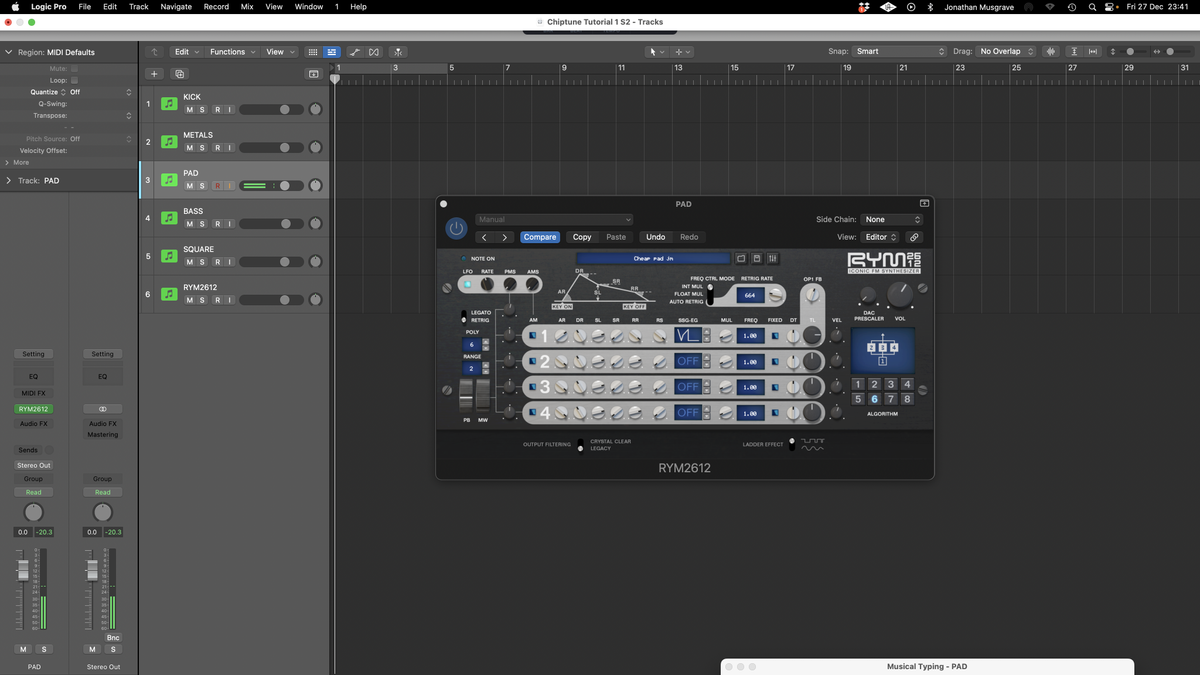Flip the Legato Retrig switch
This screenshot has height=675, width=1200.
pos(463,317)
